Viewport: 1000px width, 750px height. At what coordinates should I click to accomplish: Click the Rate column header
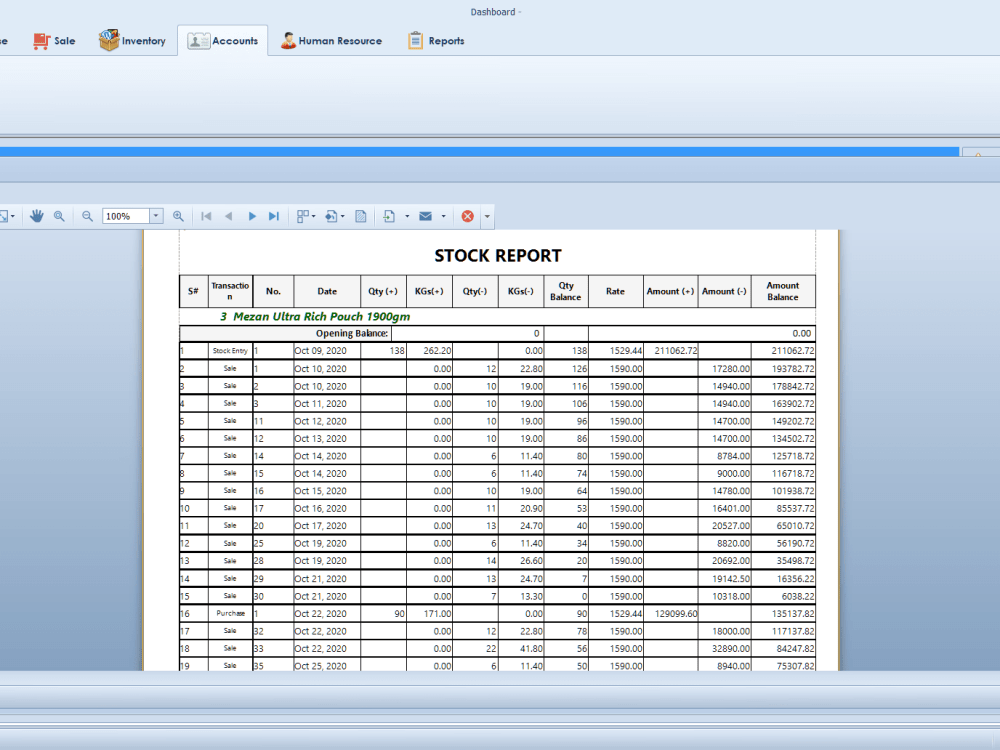point(615,291)
